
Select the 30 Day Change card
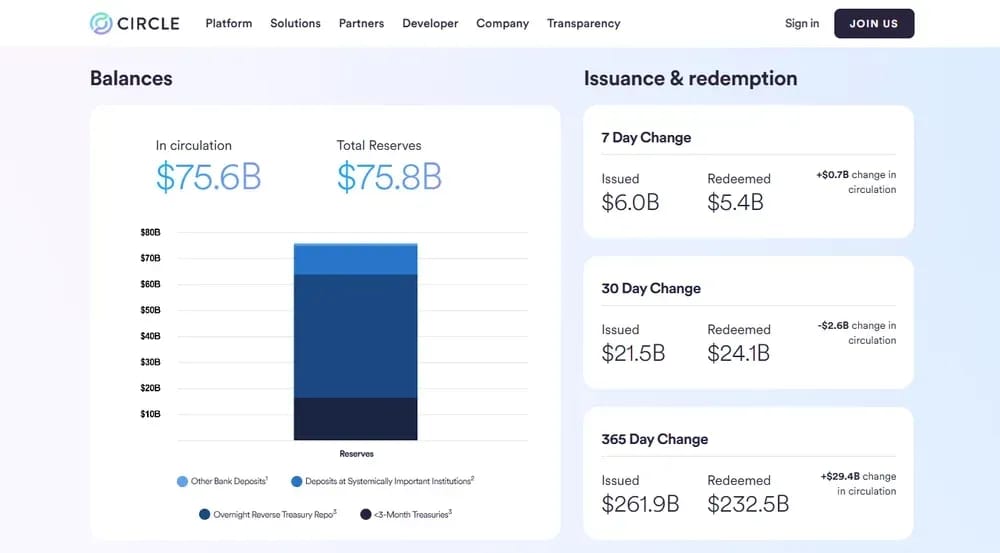coord(748,323)
